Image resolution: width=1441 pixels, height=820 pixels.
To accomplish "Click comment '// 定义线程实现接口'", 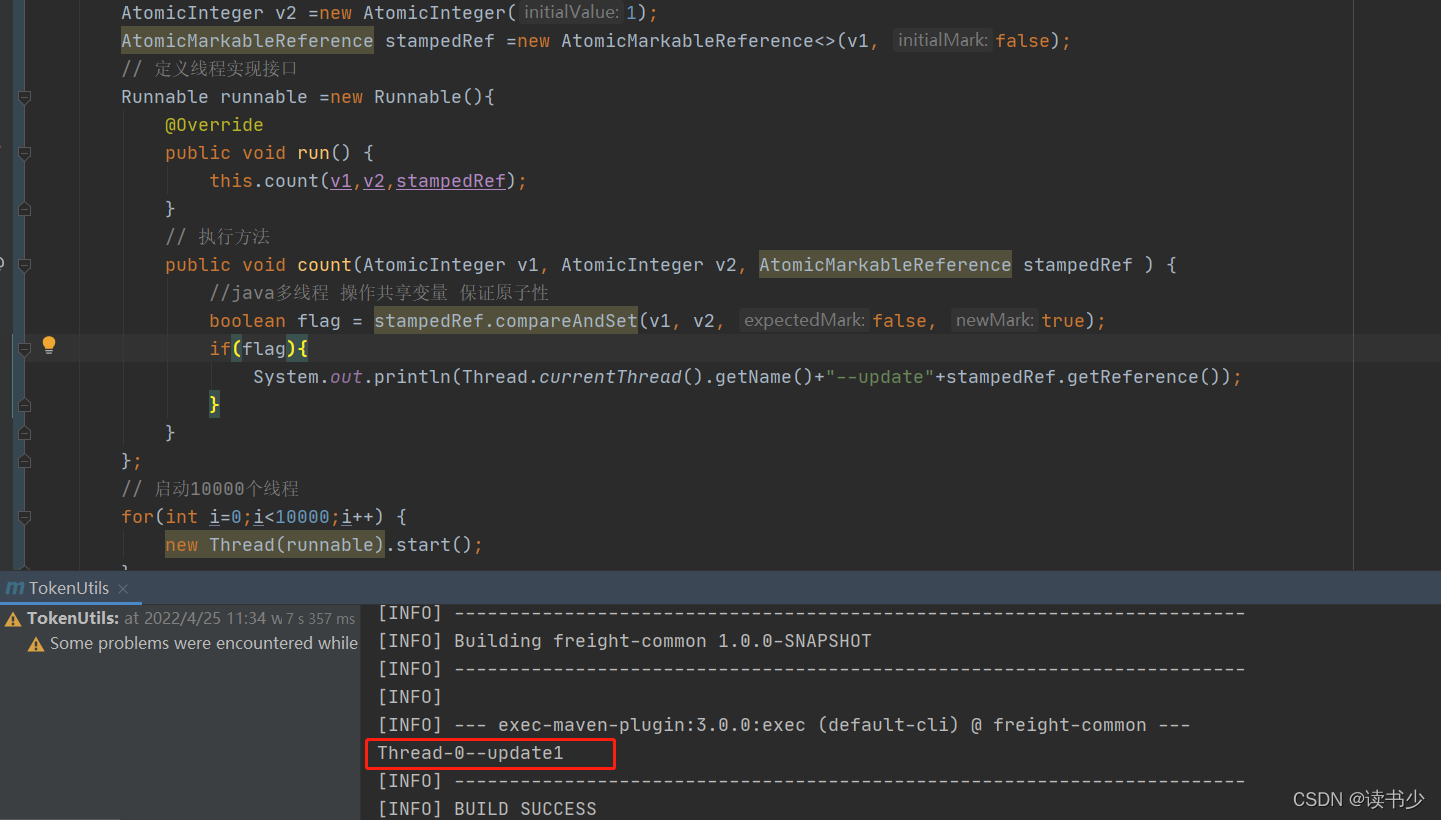I will 210,69.
